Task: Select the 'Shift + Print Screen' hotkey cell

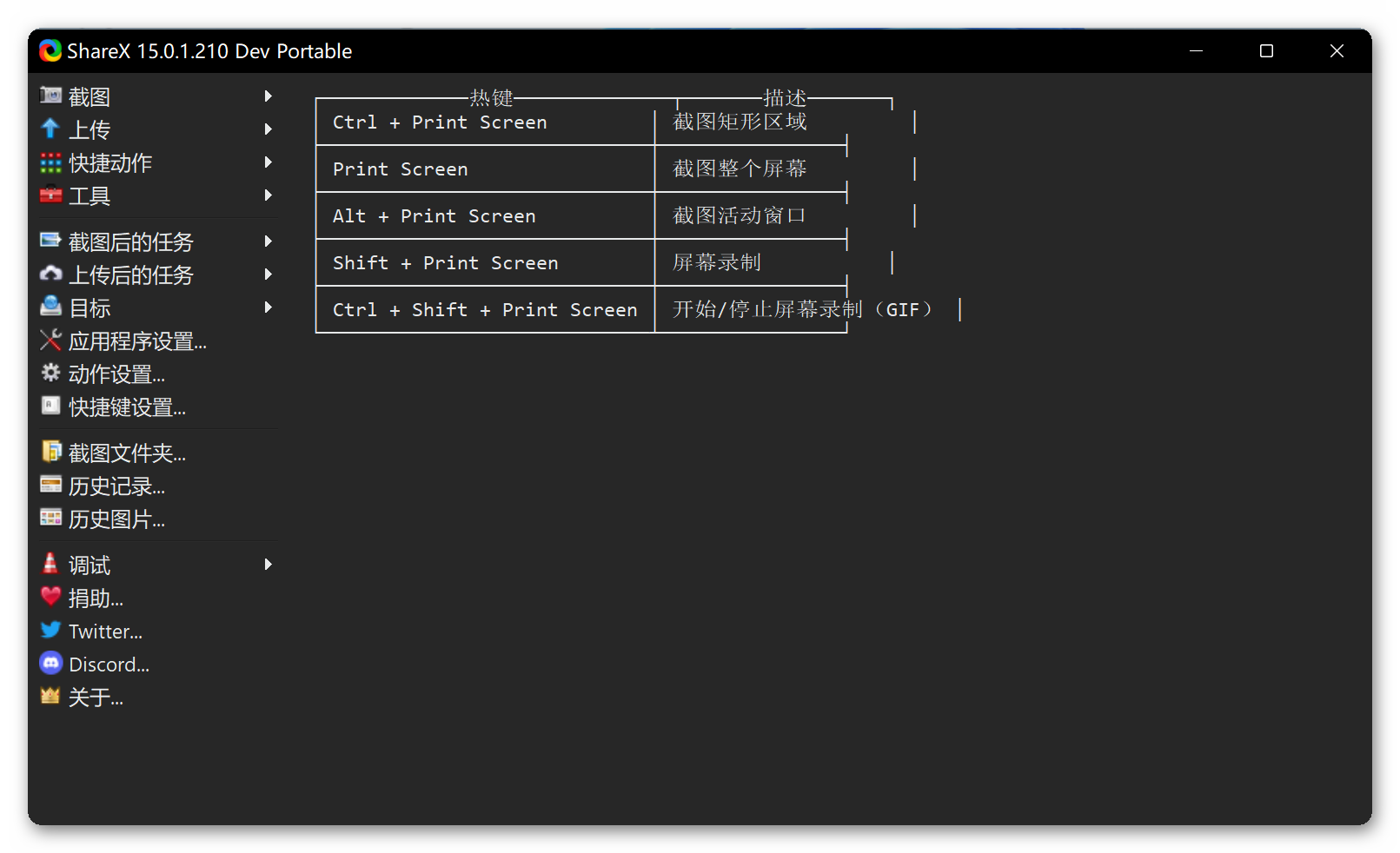Action: [x=445, y=263]
